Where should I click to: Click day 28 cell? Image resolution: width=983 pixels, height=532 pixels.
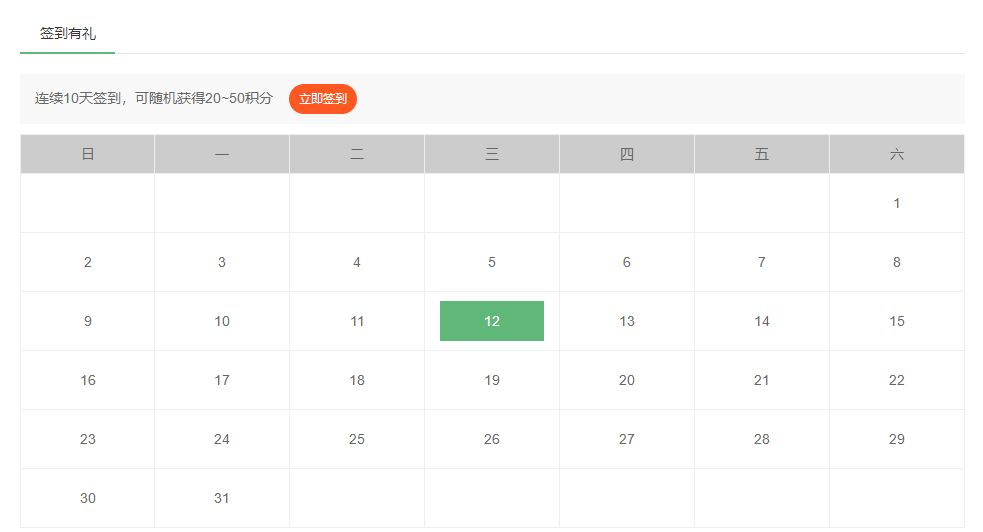[x=762, y=439]
